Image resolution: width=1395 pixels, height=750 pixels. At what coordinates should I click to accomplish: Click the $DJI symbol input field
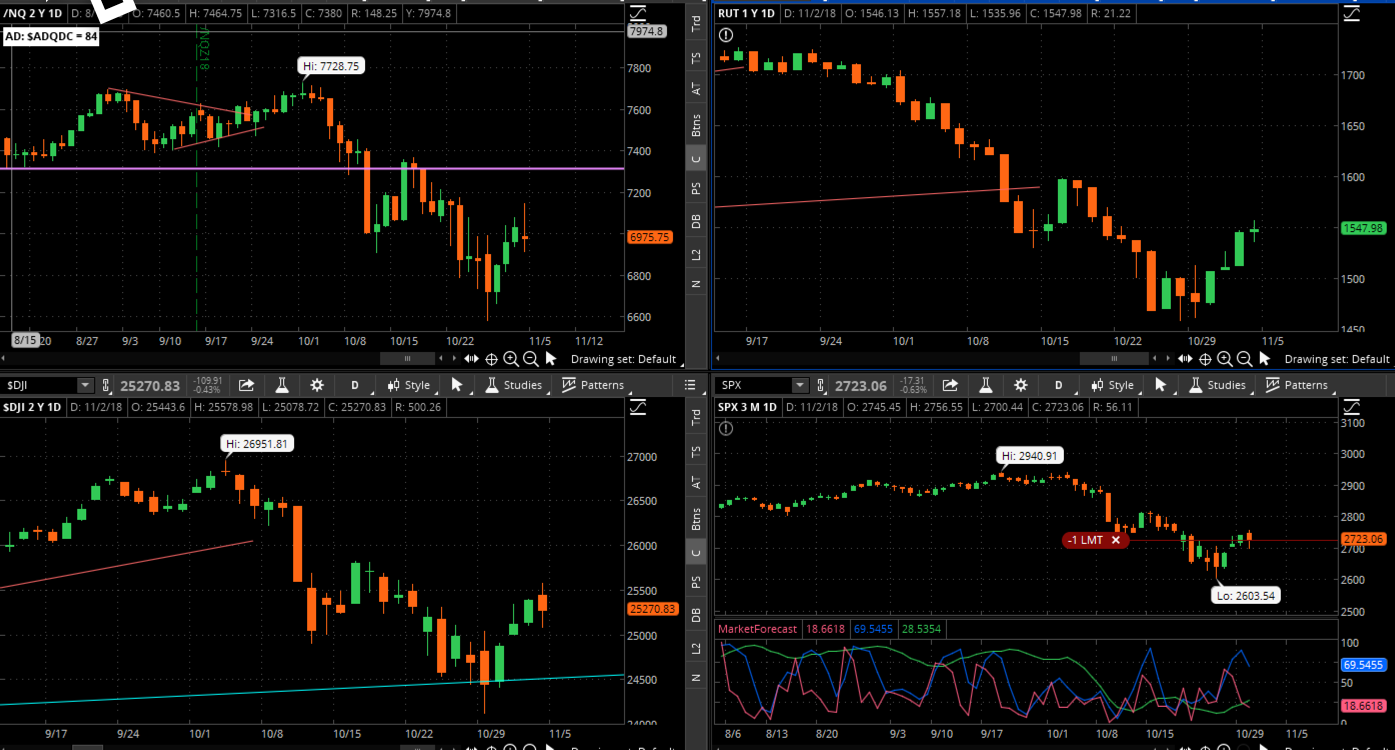(x=39, y=385)
